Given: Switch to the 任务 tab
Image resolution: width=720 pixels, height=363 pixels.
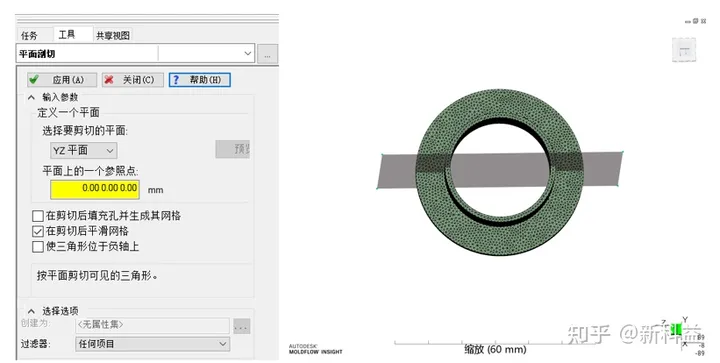Looking at the screenshot, I should tap(29, 35).
